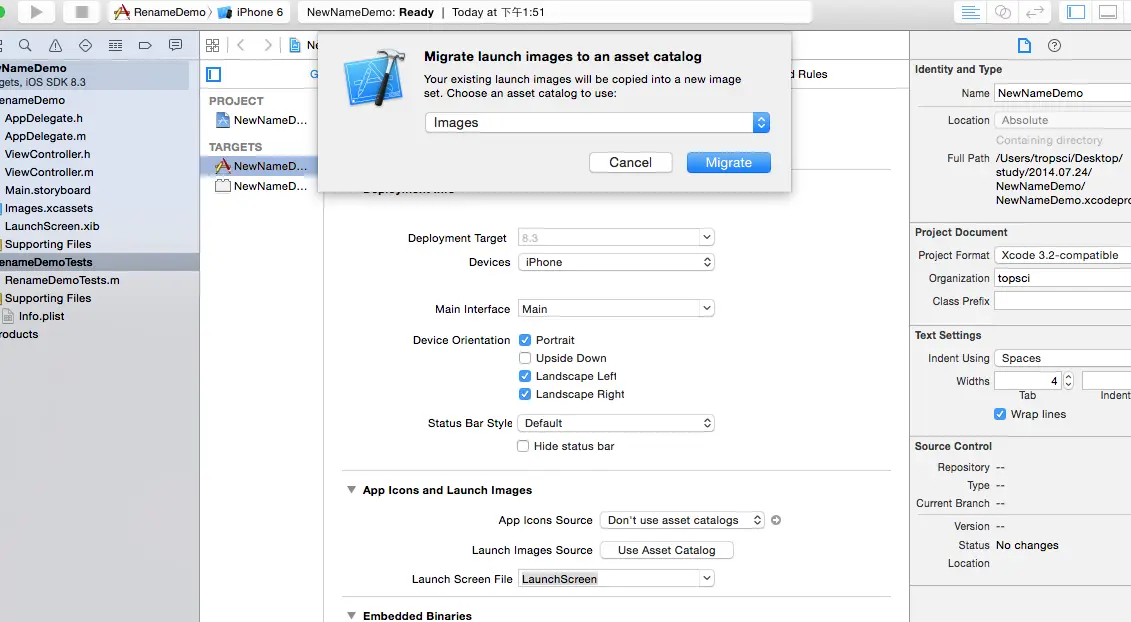Open Deployment Target combo box
This screenshot has height=622, width=1131.
616,237
